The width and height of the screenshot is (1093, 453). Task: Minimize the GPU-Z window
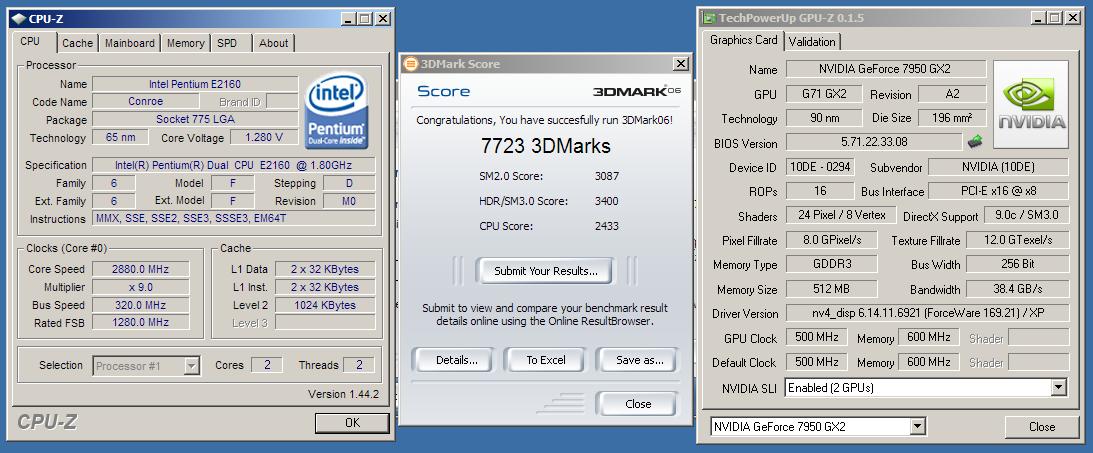[1039, 17]
